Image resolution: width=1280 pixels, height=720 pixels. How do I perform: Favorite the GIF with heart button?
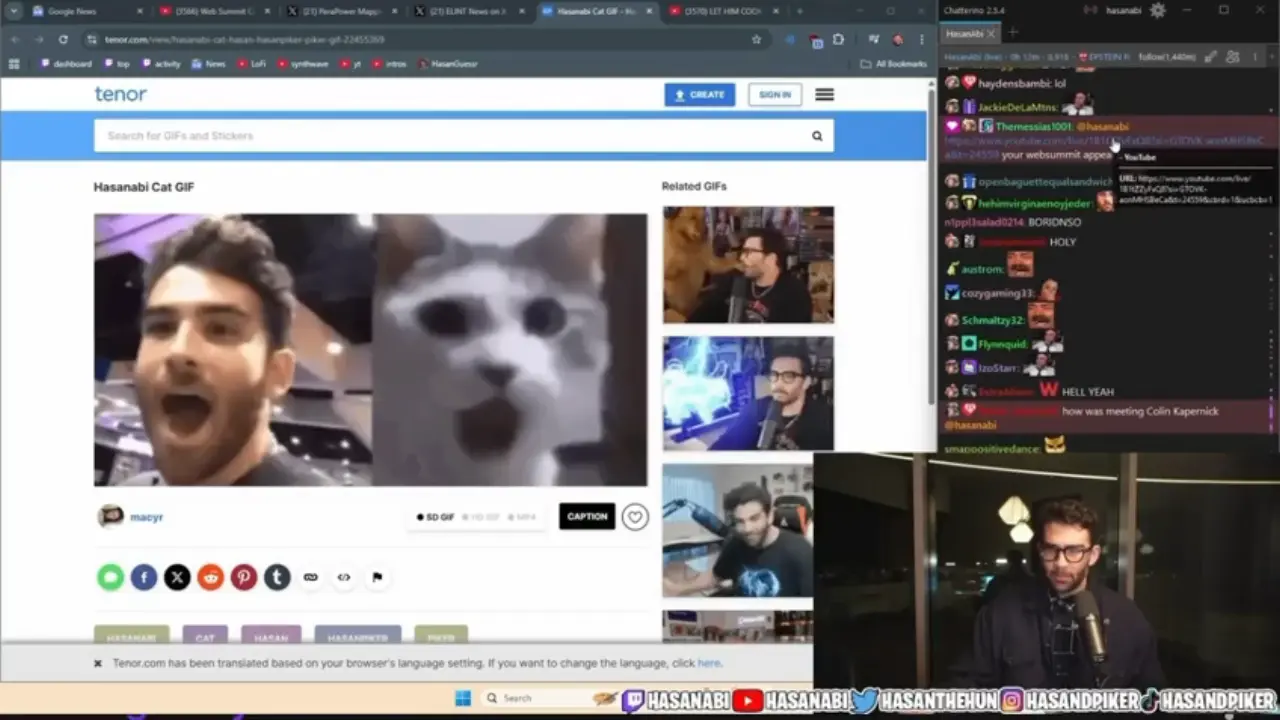click(634, 517)
